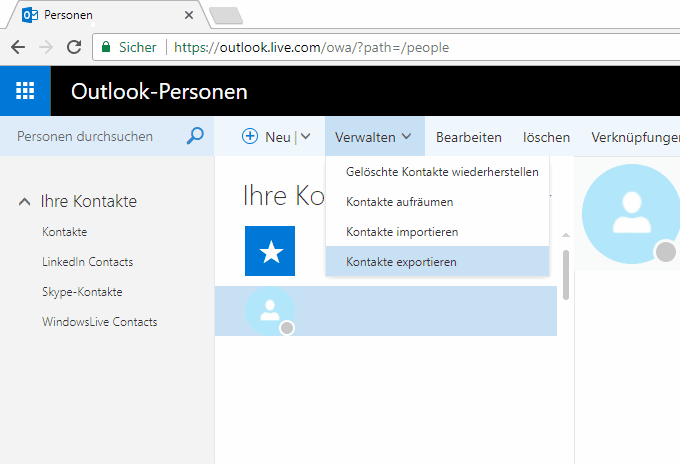The width and height of the screenshot is (680, 464).
Task: Click the plus icon for new contact
Action: click(250, 136)
